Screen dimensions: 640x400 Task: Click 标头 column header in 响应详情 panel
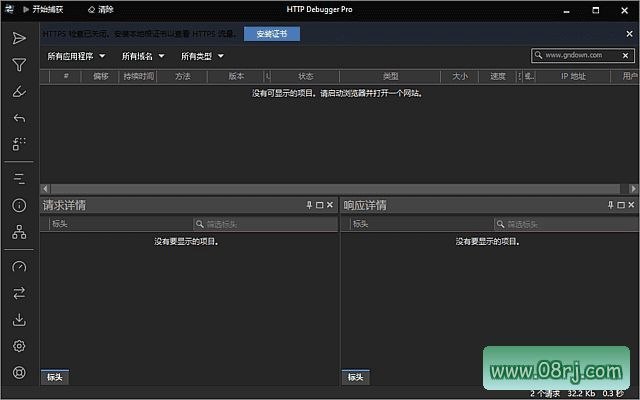point(422,224)
